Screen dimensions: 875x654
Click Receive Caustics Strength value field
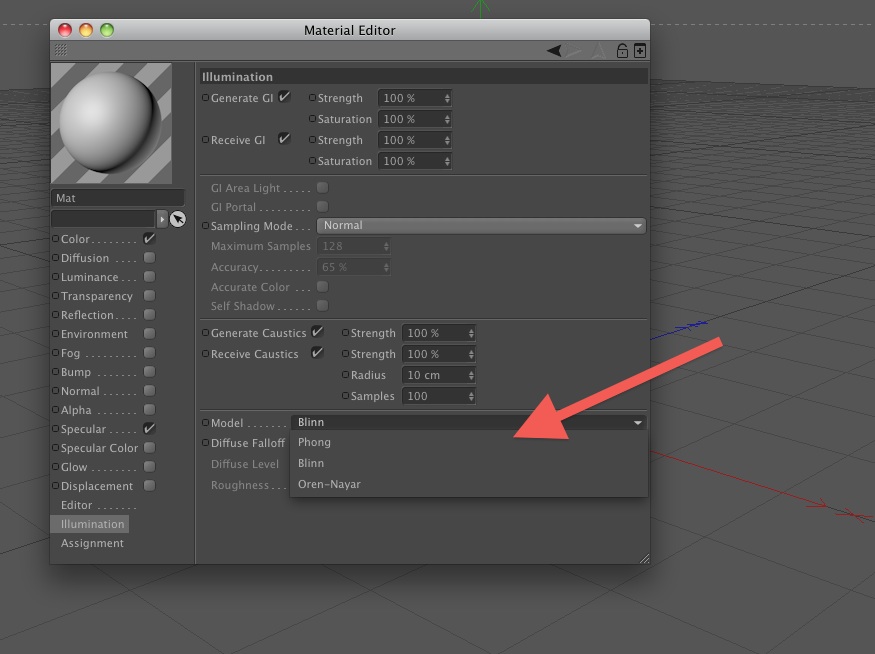click(439, 354)
